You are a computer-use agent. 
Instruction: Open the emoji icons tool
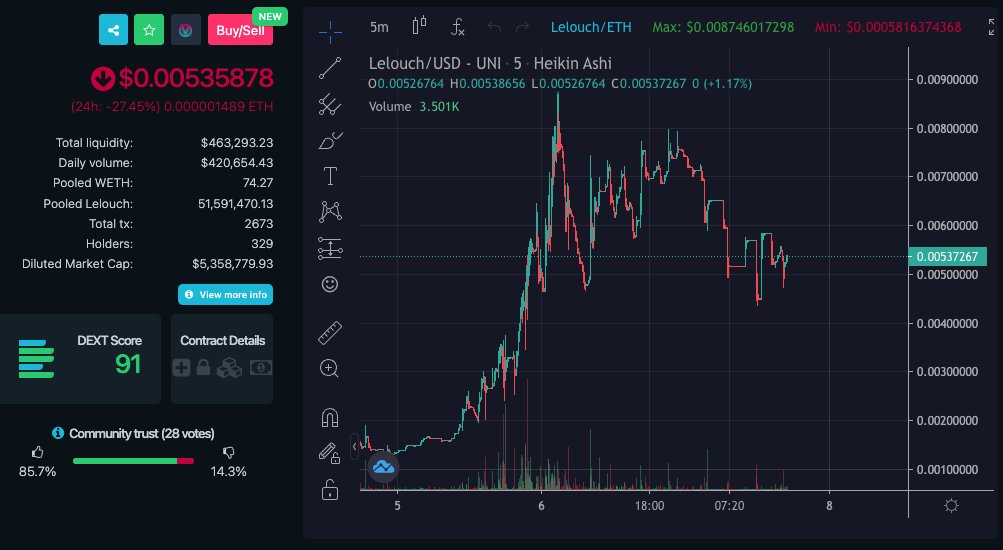(330, 284)
